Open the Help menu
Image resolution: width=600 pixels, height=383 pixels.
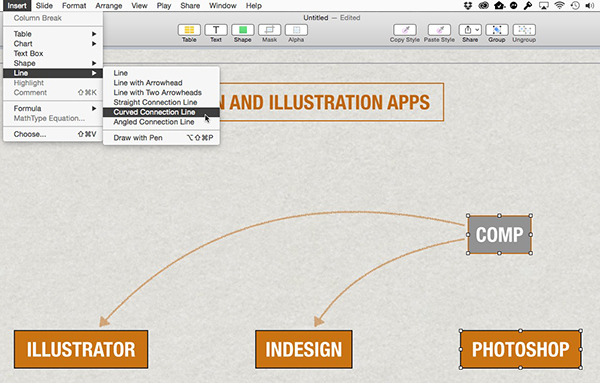click(x=254, y=5)
